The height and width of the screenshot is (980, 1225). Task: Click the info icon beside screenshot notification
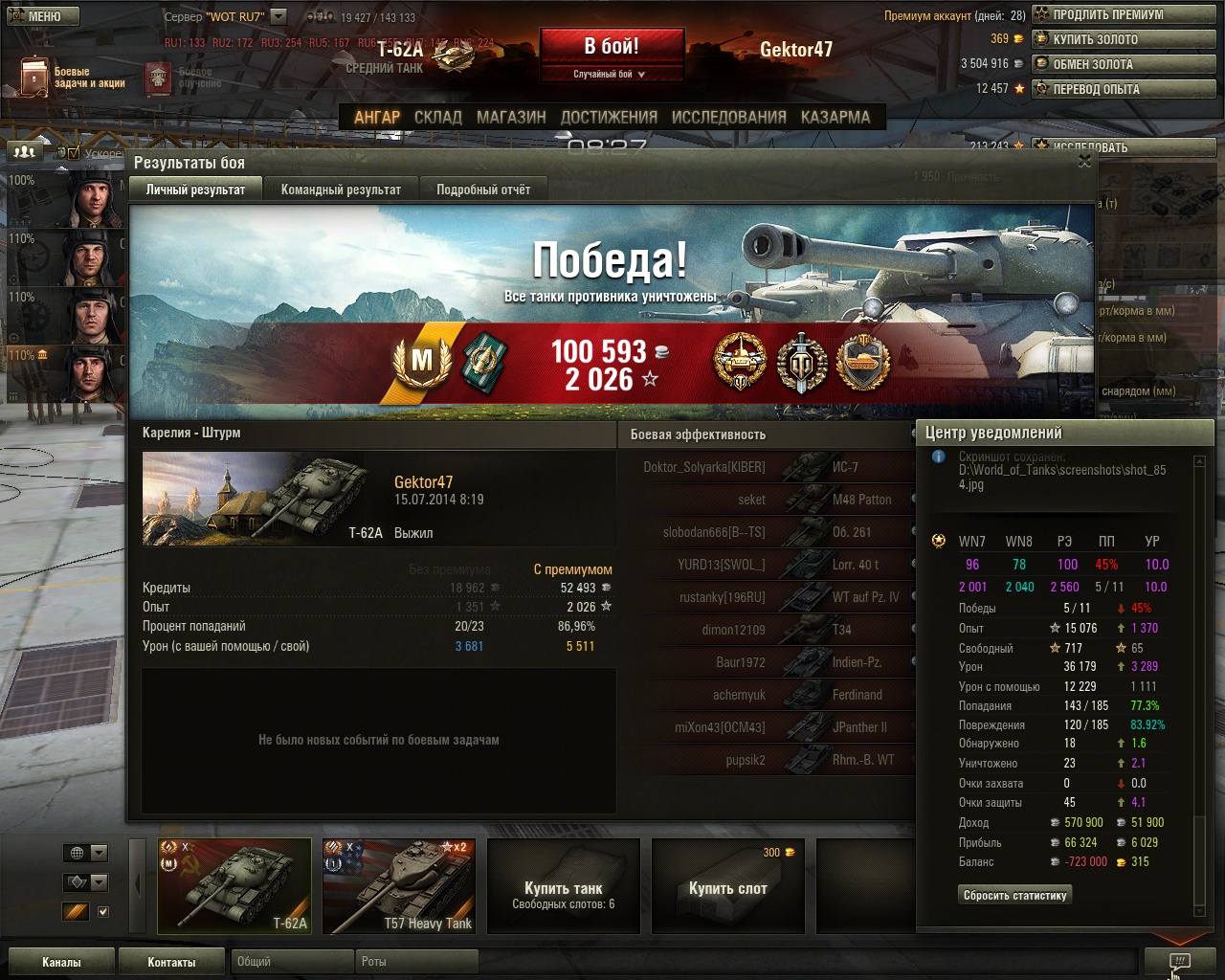coord(939,457)
